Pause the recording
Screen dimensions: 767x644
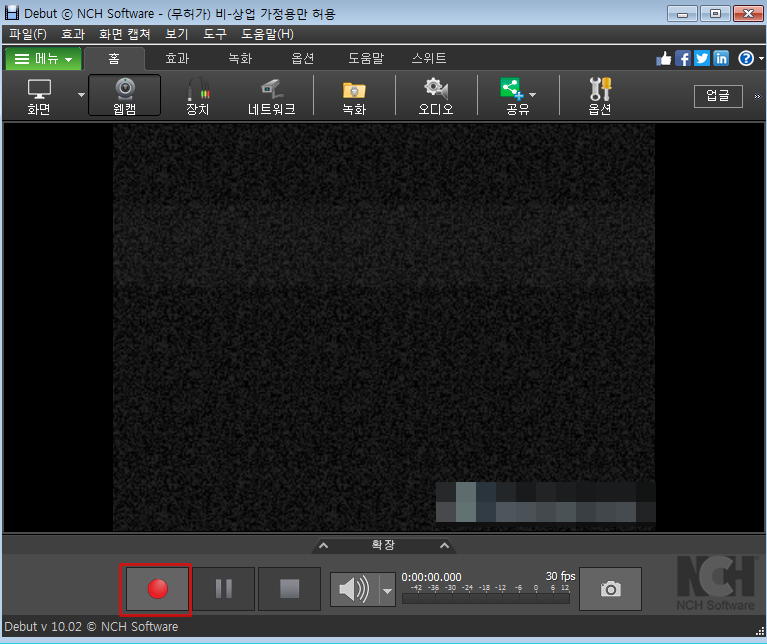224,589
